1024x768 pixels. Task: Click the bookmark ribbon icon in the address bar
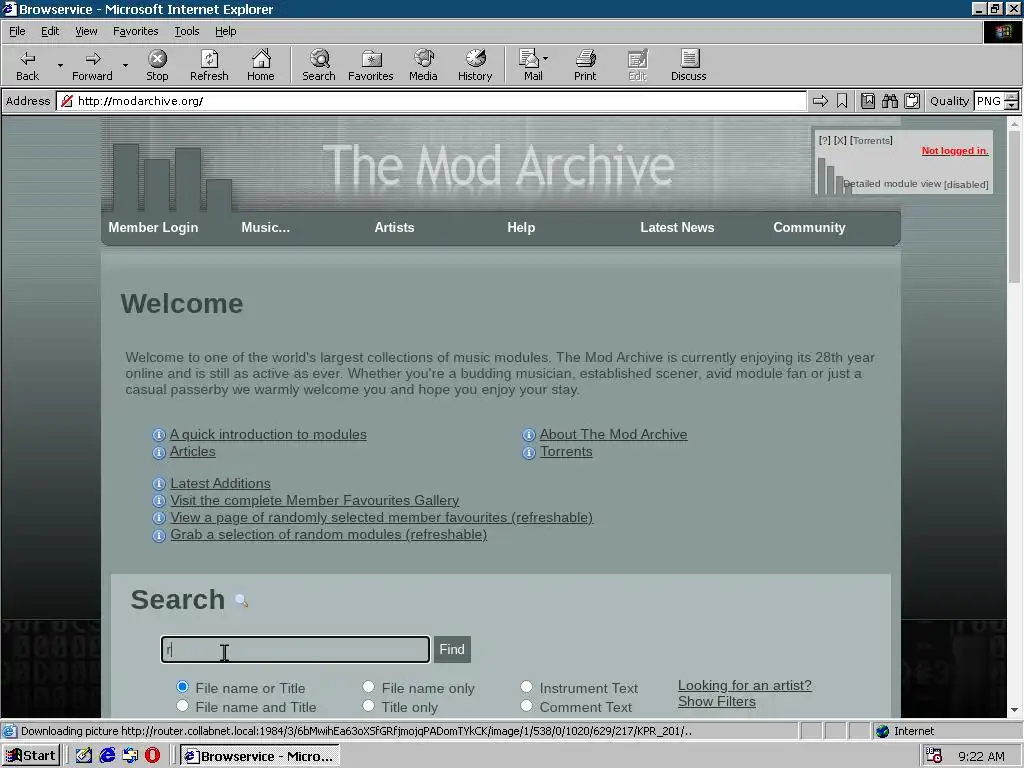point(842,101)
